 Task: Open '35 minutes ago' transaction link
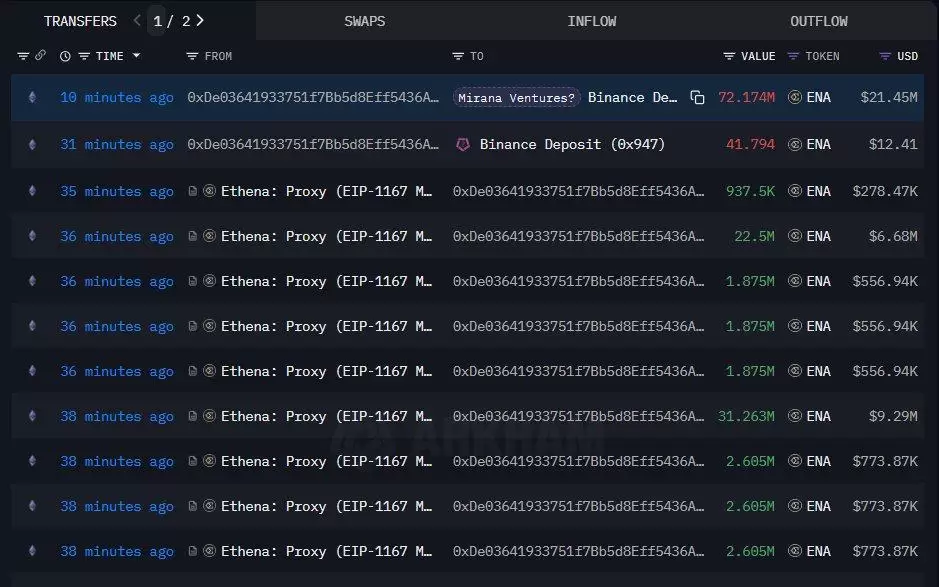pyautogui.click(x=117, y=191)
